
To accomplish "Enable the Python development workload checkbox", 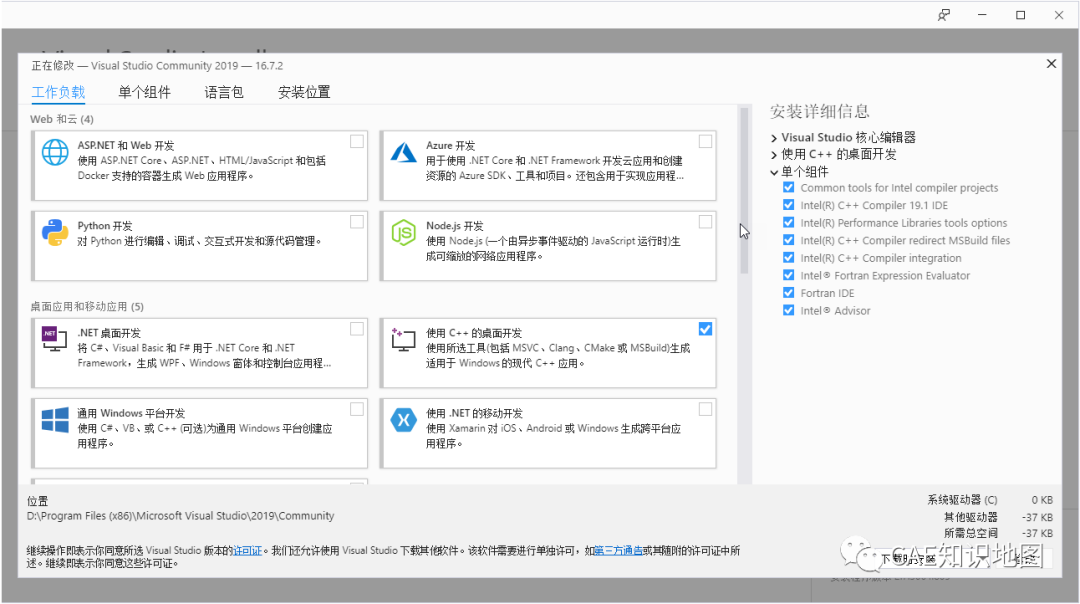I will tap(357, 222).
